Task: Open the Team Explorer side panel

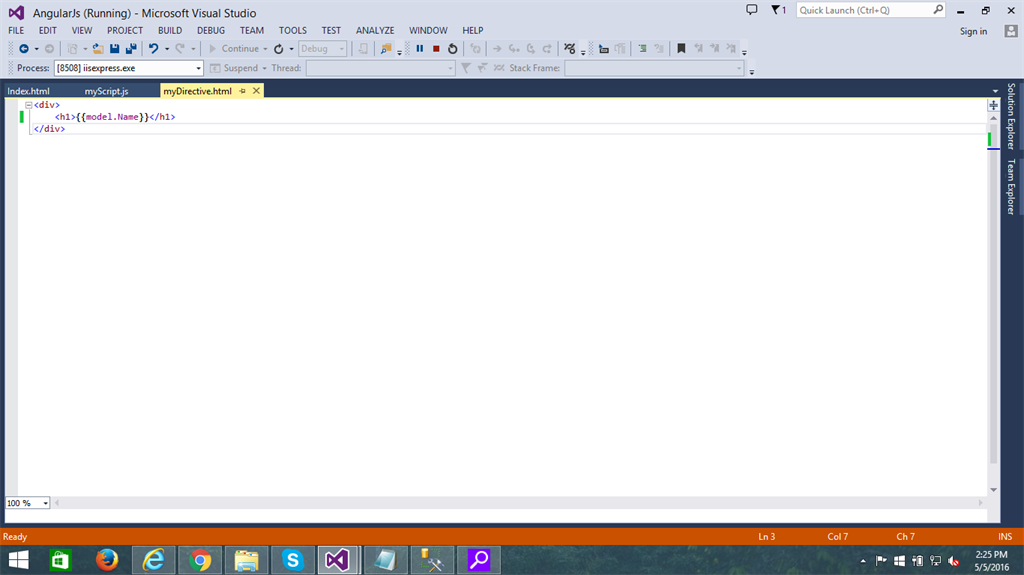Action: coord(1011,187)
